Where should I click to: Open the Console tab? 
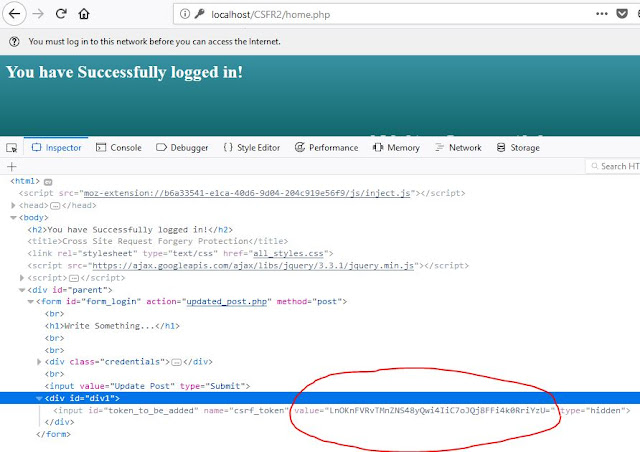[x=119, y=147]
